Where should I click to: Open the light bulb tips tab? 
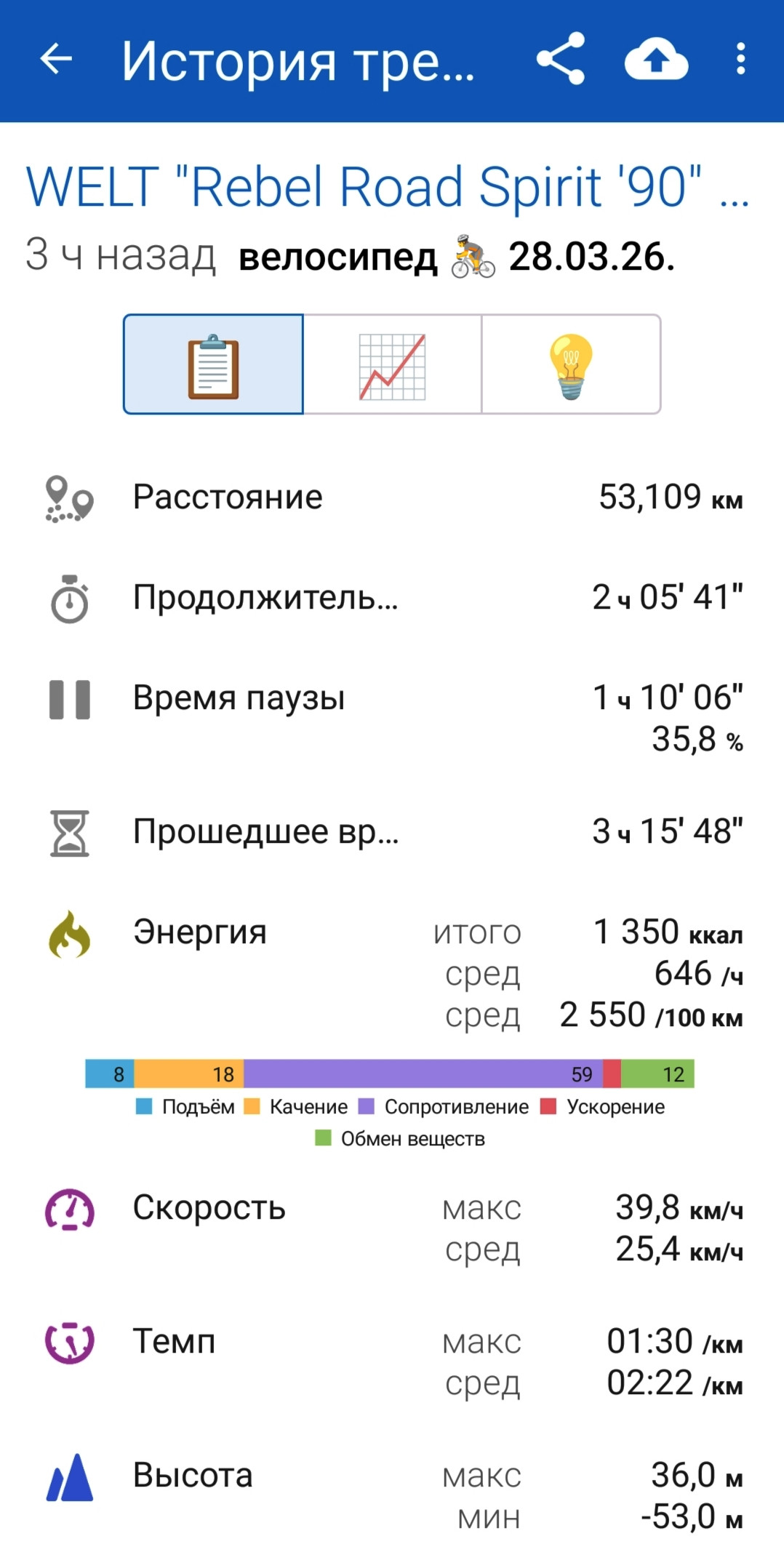pyautogui.click(x=572, y=364)
